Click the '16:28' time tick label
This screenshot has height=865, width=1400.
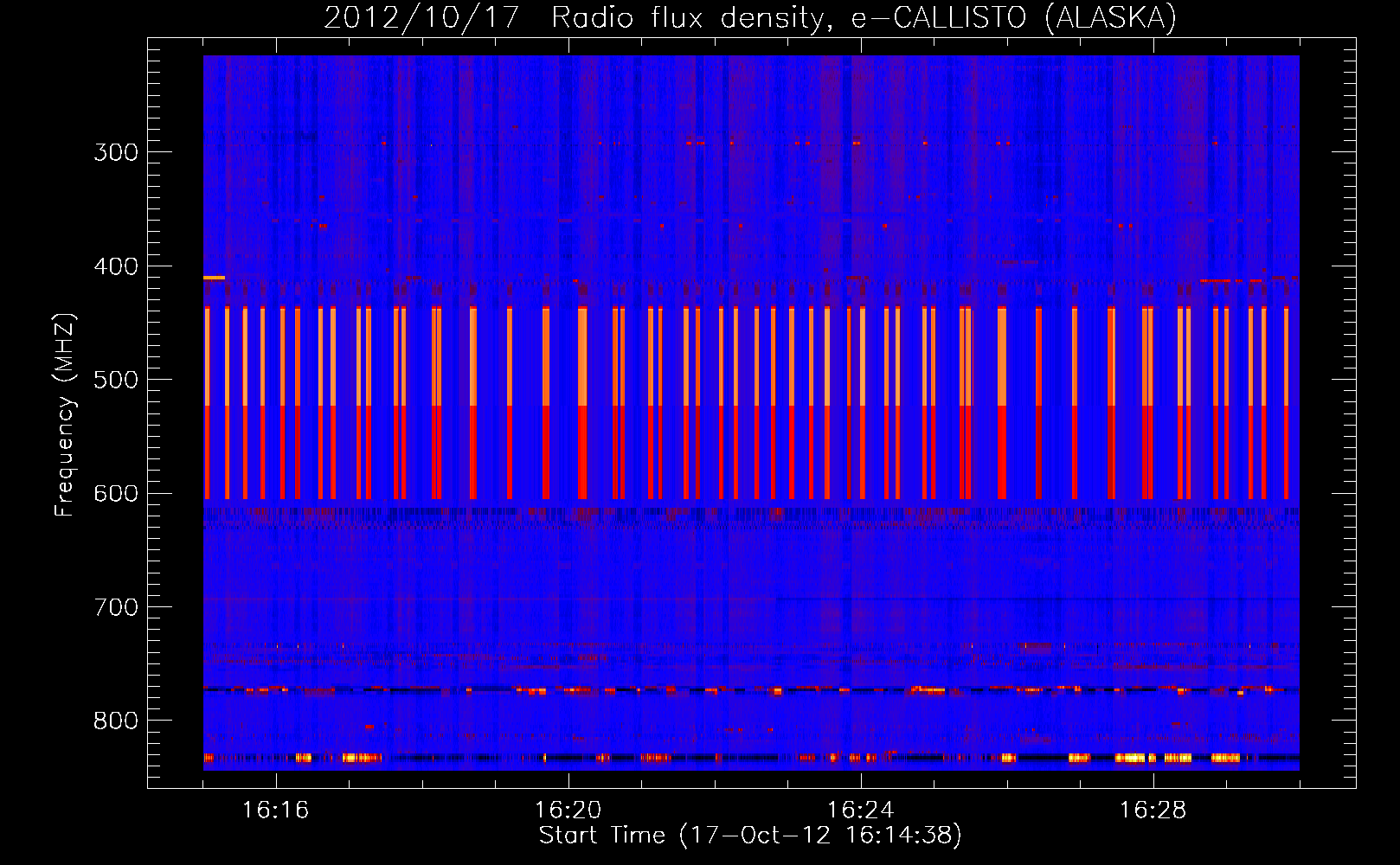[x=1153, y=810]
